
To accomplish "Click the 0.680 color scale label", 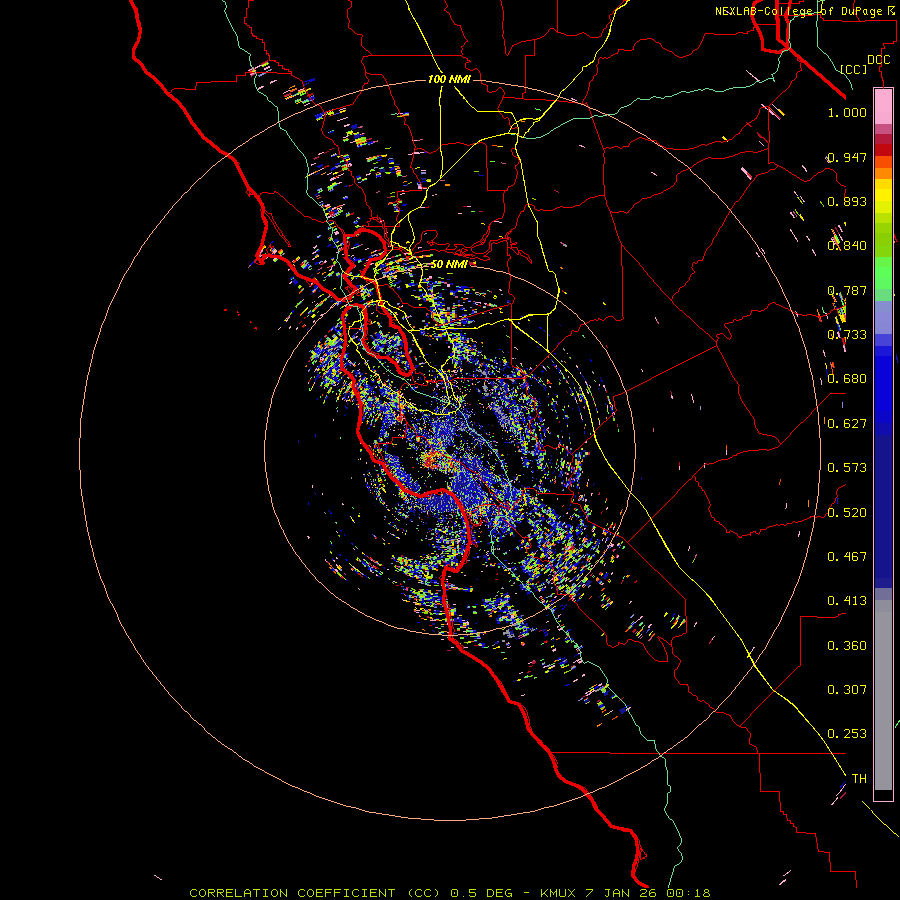I will [847, 379].
